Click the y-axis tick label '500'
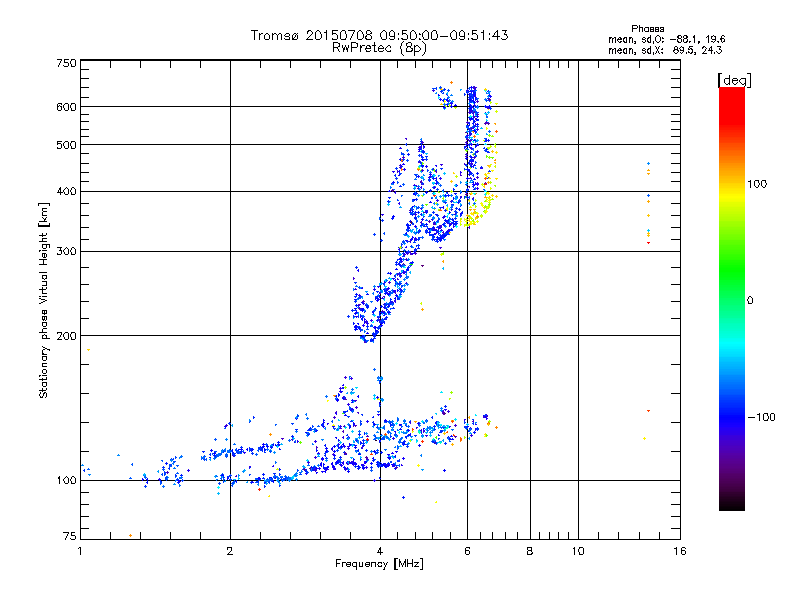Viewport: 800px width, 600px height. 66,145
